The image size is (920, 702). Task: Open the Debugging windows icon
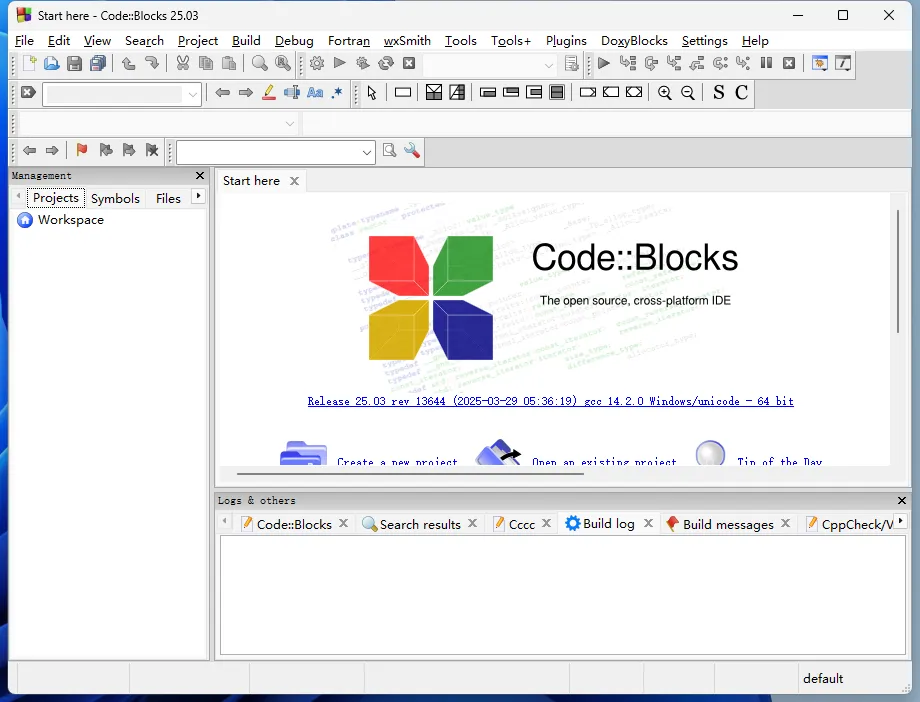tap(820, 63)
